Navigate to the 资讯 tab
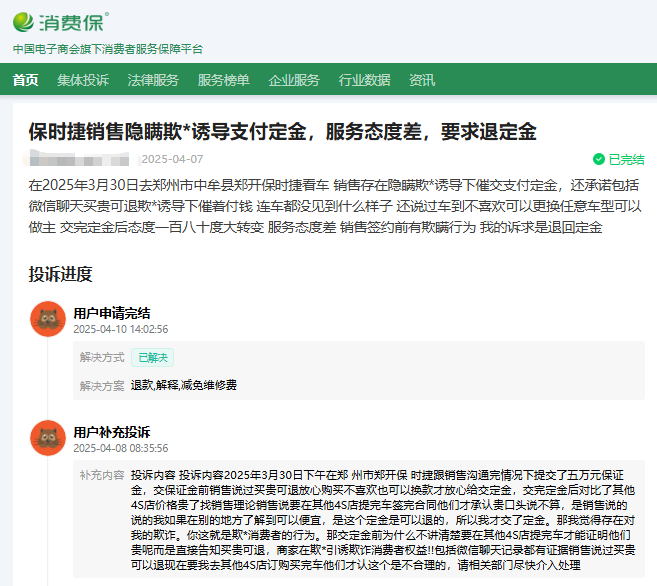Image resolution: width=657 pixels, height=586 pixels. (422, 80)
